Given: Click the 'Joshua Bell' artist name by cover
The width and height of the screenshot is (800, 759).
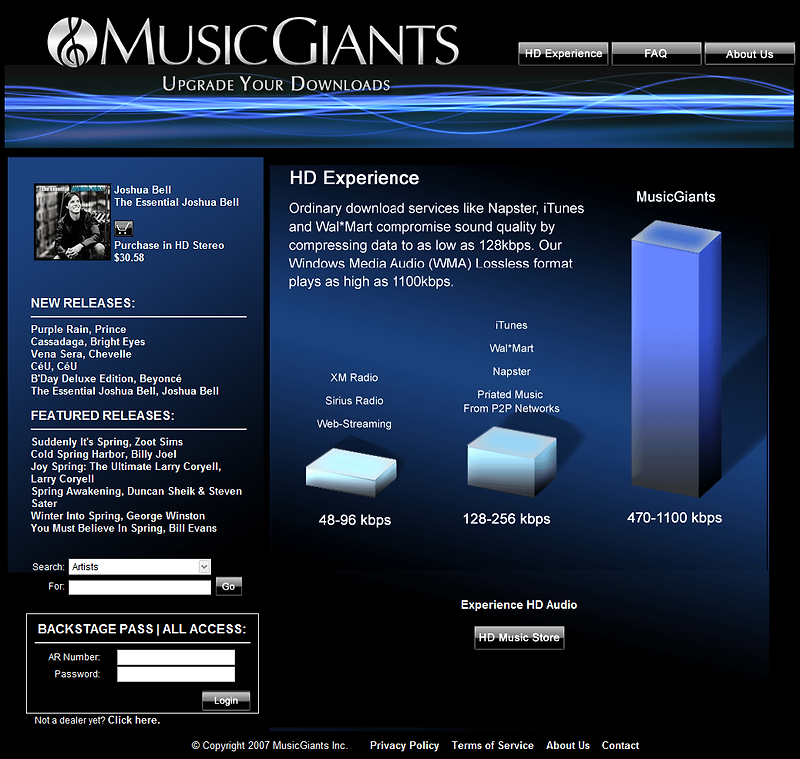Looking at the screenshot, I should click(143, 190).
